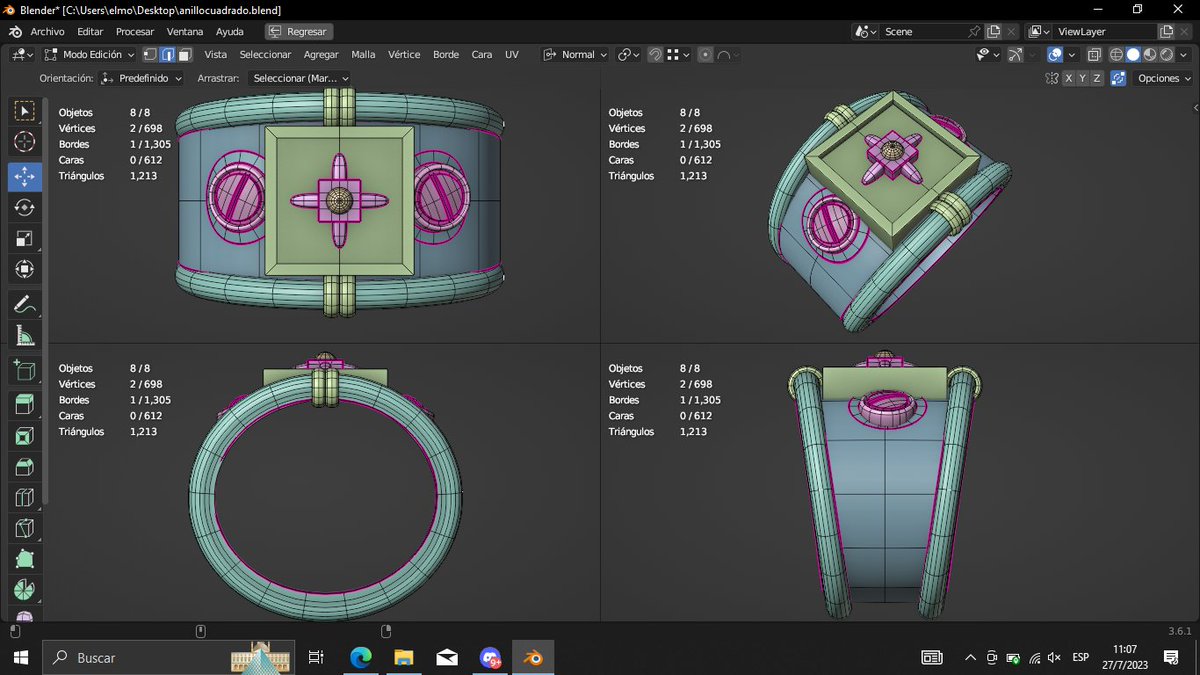
Task: Open the Ventana menu
Action: pos(185,32)
